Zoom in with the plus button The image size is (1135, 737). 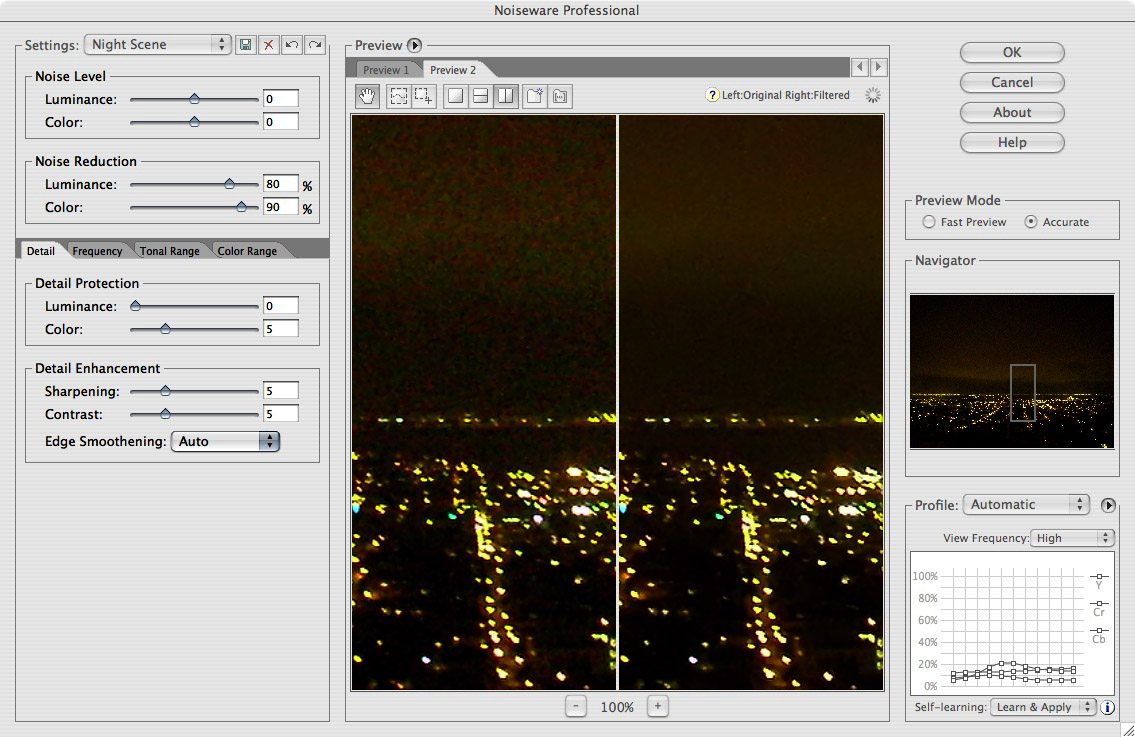point(657,706)
